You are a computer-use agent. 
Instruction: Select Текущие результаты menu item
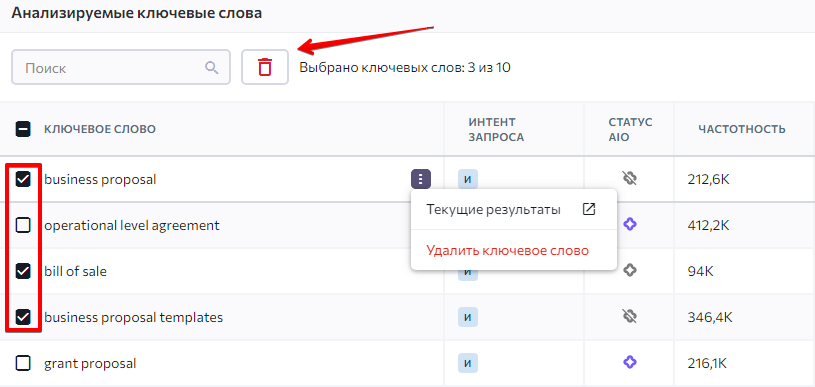pos(514,210)
